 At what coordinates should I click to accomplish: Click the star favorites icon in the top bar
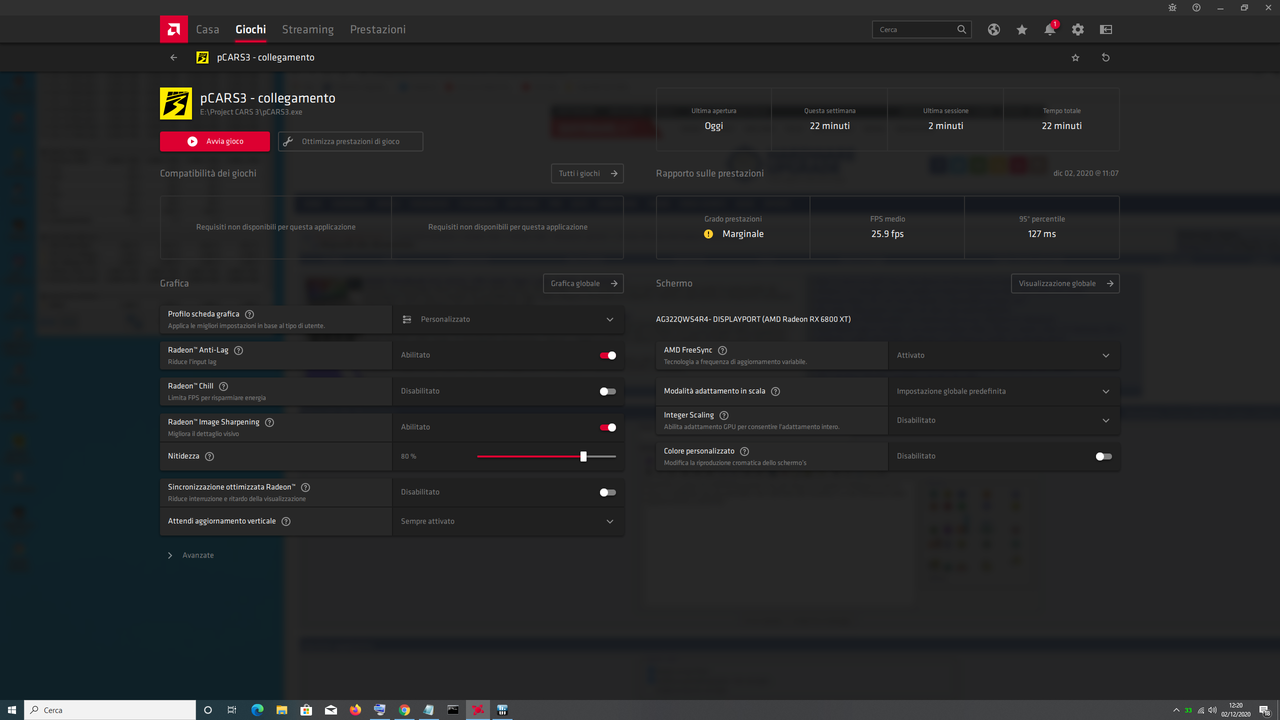[x=1021, y=29]
